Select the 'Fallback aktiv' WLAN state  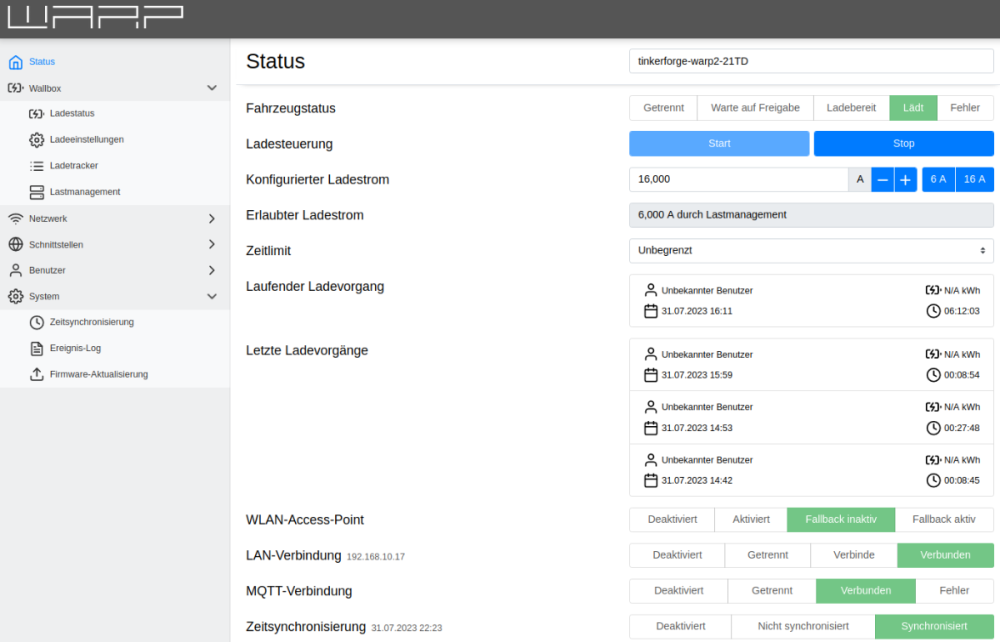[x=944, y=520]
